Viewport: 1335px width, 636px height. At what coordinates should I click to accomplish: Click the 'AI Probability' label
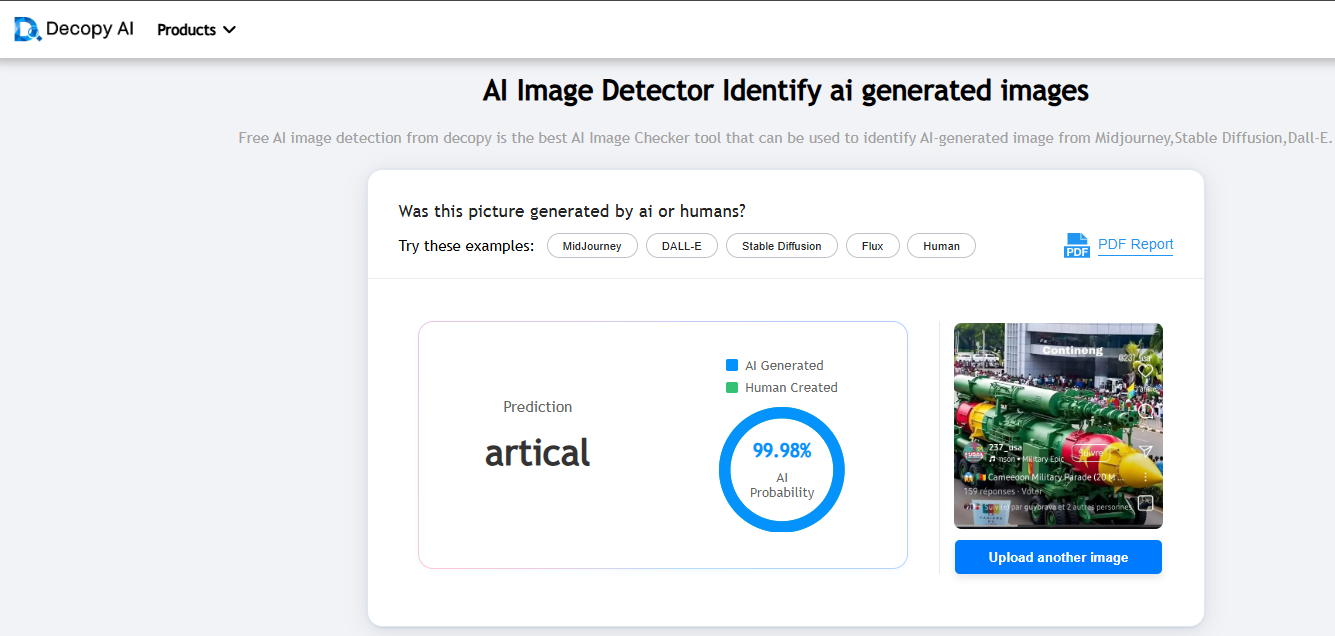point(782,485)
